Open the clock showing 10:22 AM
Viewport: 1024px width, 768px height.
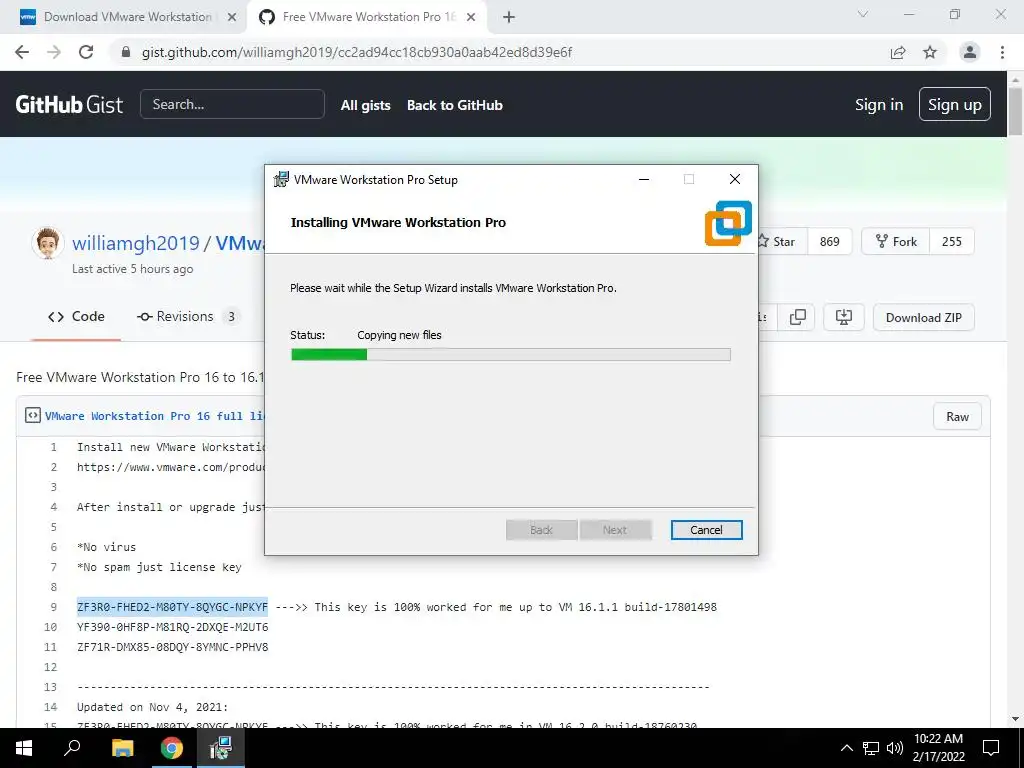pyautogui.click(x=938, y=748)
